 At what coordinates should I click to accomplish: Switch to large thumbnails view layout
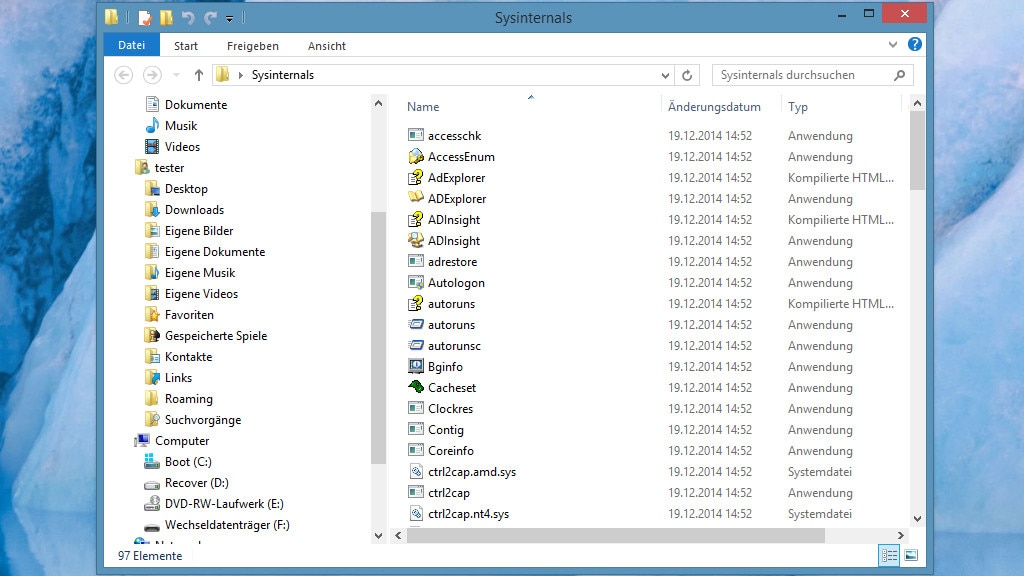[x=910, y=555]
